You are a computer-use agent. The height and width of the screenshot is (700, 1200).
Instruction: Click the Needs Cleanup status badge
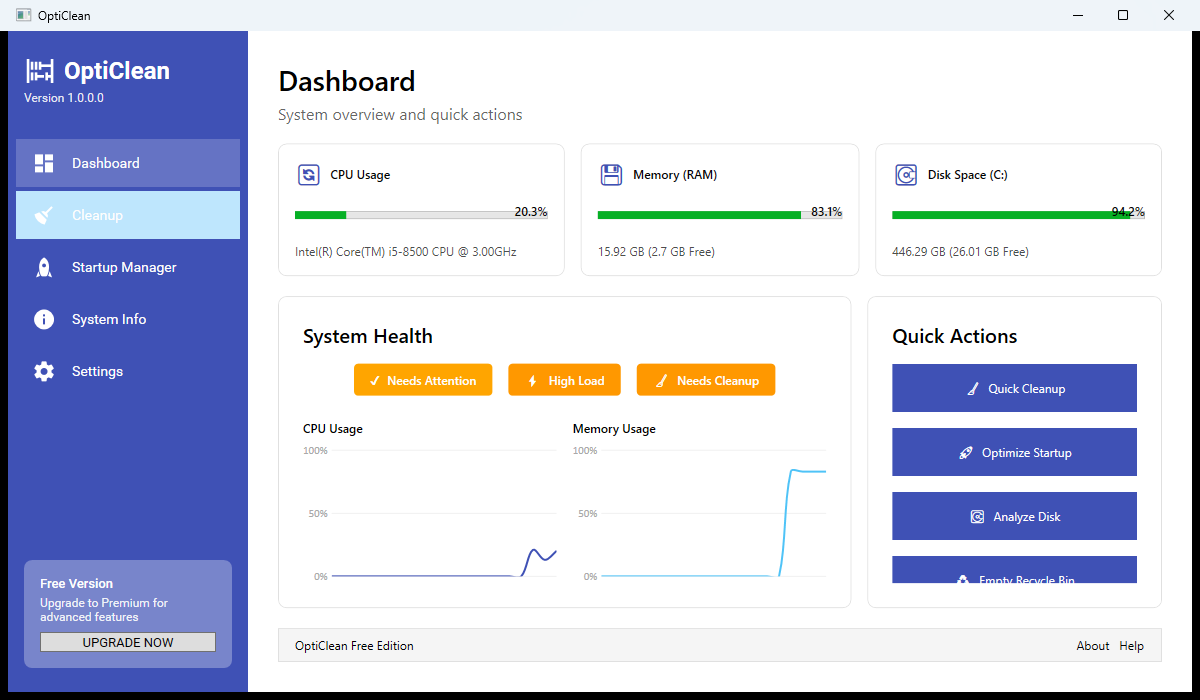pyautogui.click(x=706, y=380)
